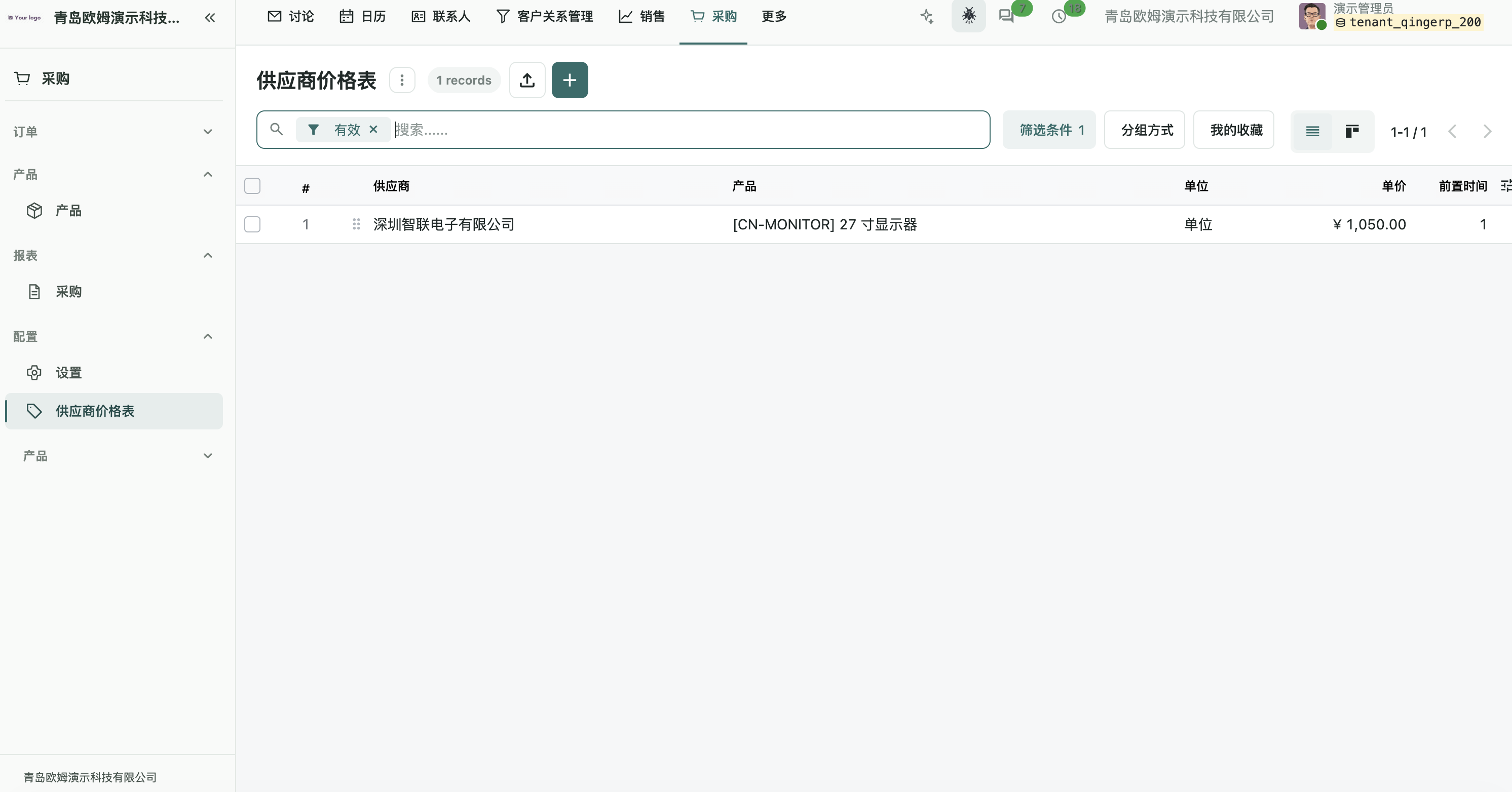Toggle the select-all header checkbox

[x=252, y=186]
